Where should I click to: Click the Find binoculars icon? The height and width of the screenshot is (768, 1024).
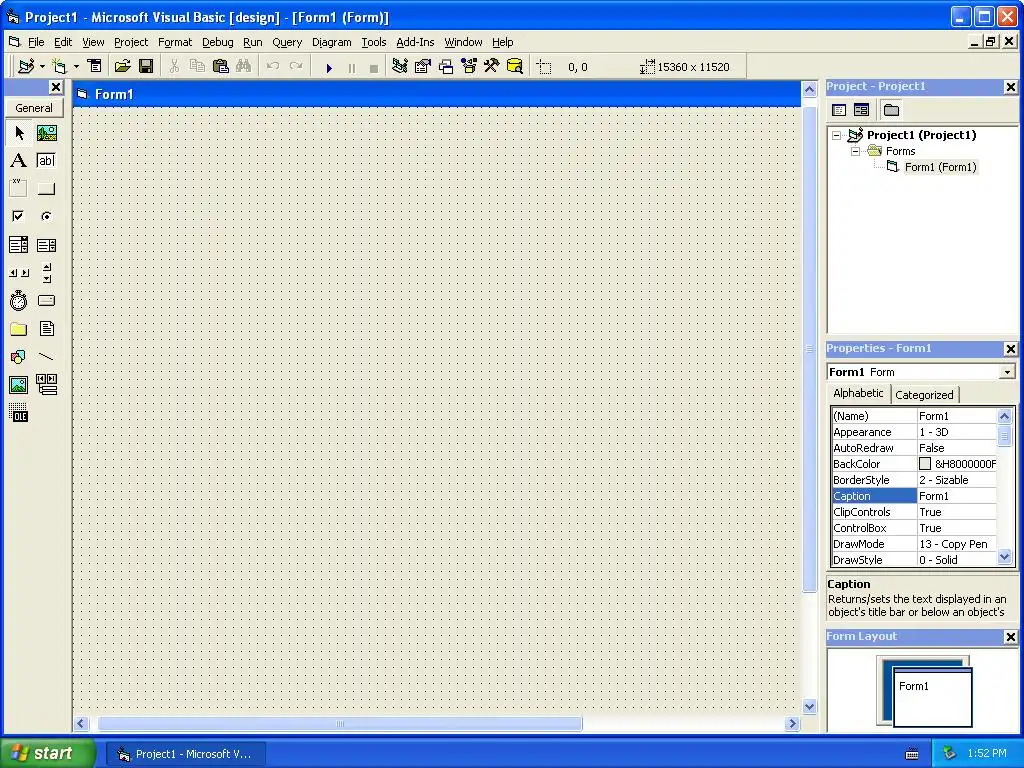(244, 66)
